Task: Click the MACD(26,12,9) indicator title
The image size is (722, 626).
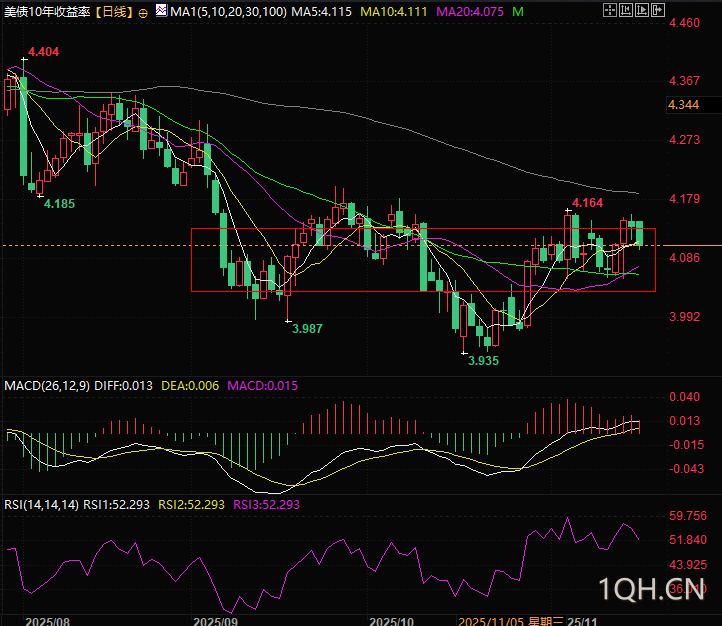Action: coord(47,386)
